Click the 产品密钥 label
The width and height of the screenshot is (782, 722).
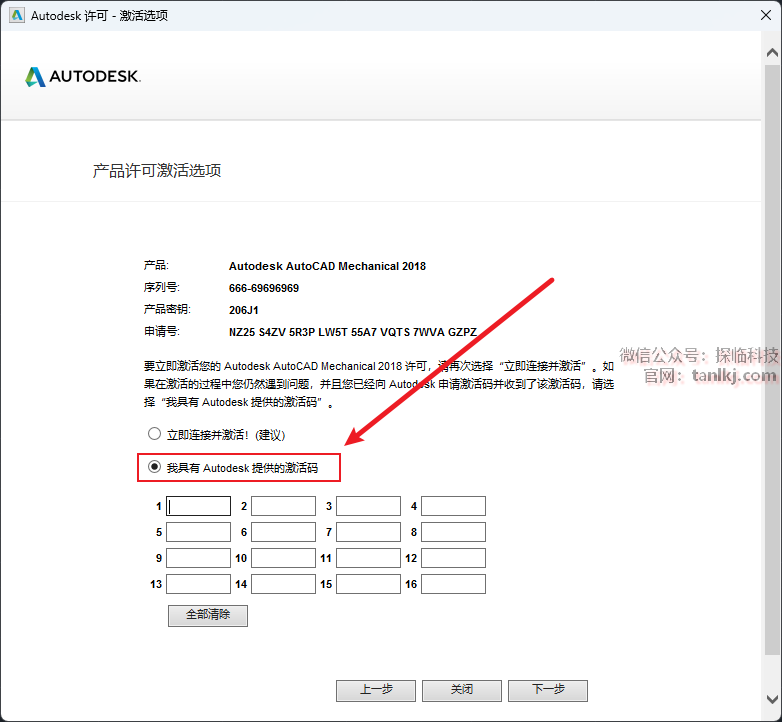pyautogui.click(x=167, y=310)
